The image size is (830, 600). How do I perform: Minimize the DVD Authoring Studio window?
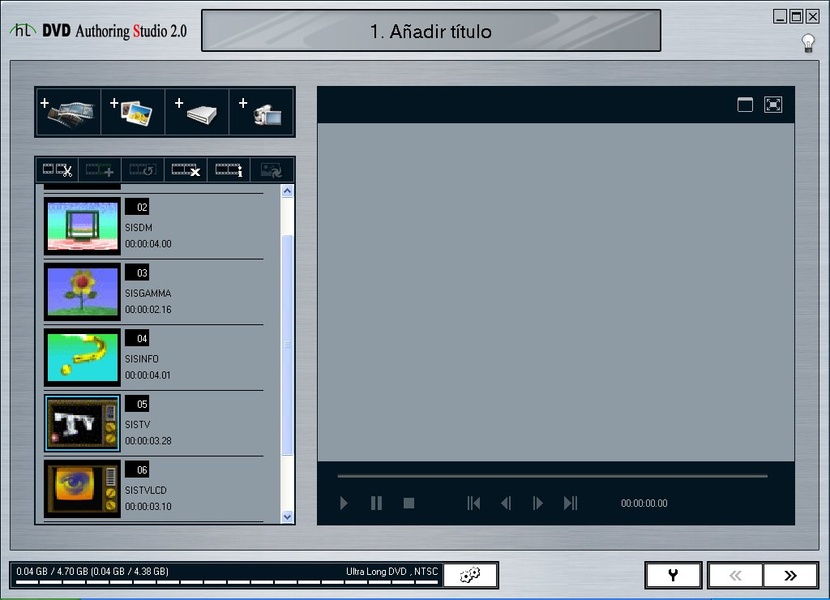780,16
